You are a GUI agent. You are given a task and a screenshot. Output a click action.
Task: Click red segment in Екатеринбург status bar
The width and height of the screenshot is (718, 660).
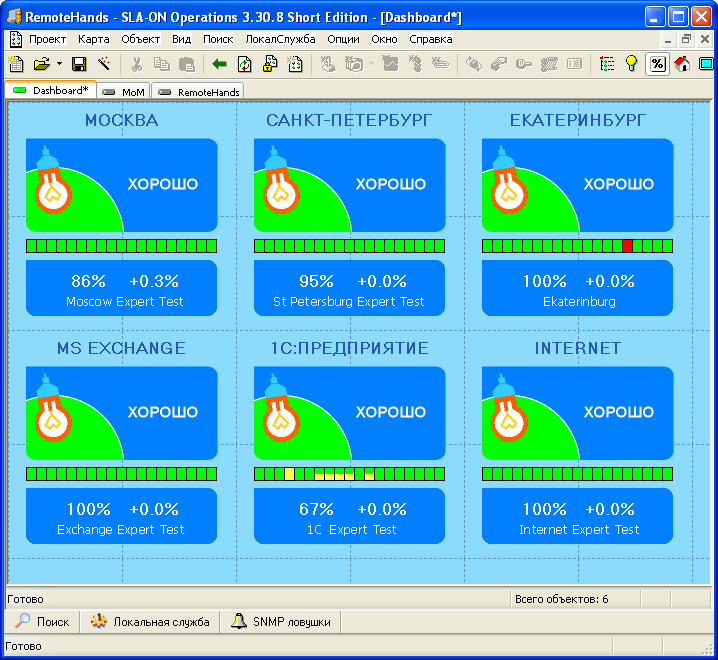point(627,246)
